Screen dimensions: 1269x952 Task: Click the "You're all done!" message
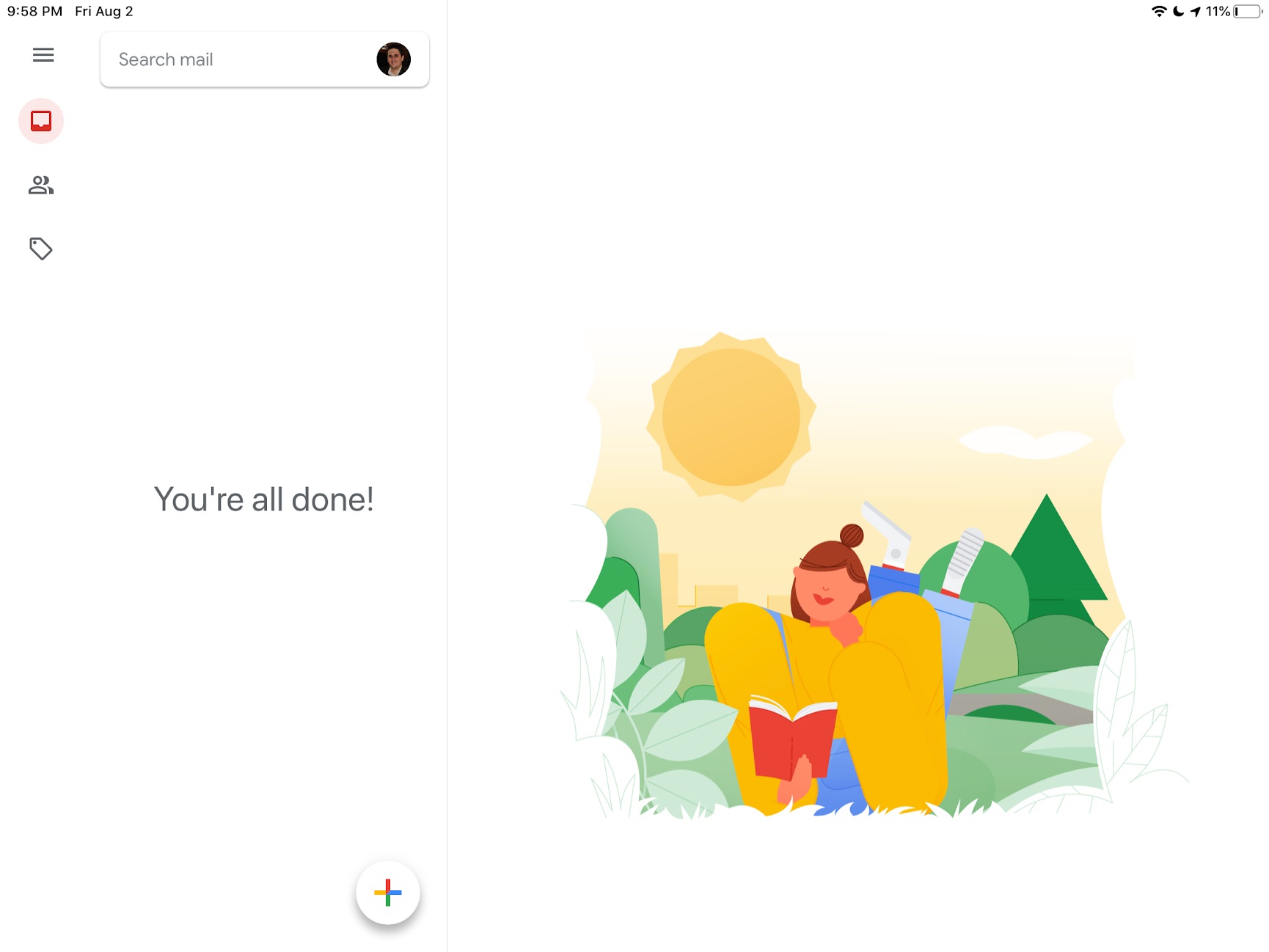pyautogui.click(x=264, y=499)
